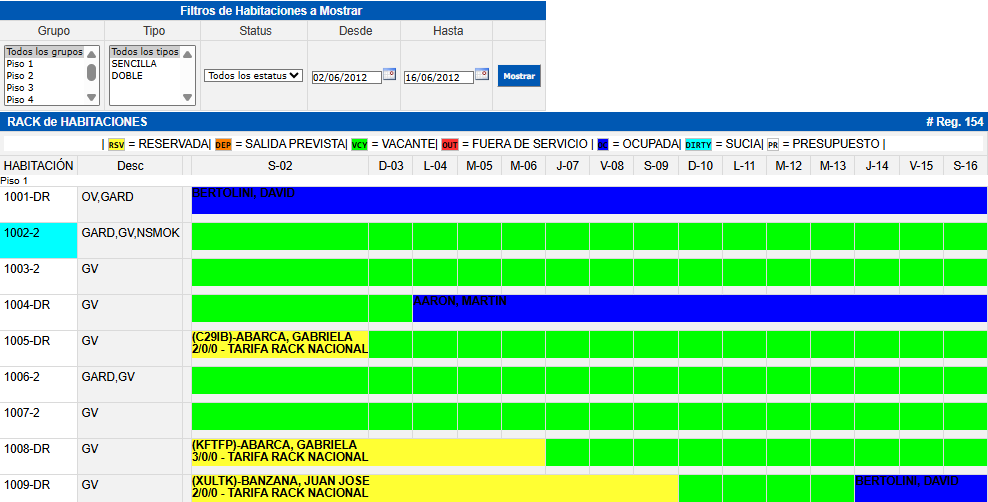The image size is (988, 502).
Task: Click the RSV reservada legend icon
Action: tap(116, 144)
